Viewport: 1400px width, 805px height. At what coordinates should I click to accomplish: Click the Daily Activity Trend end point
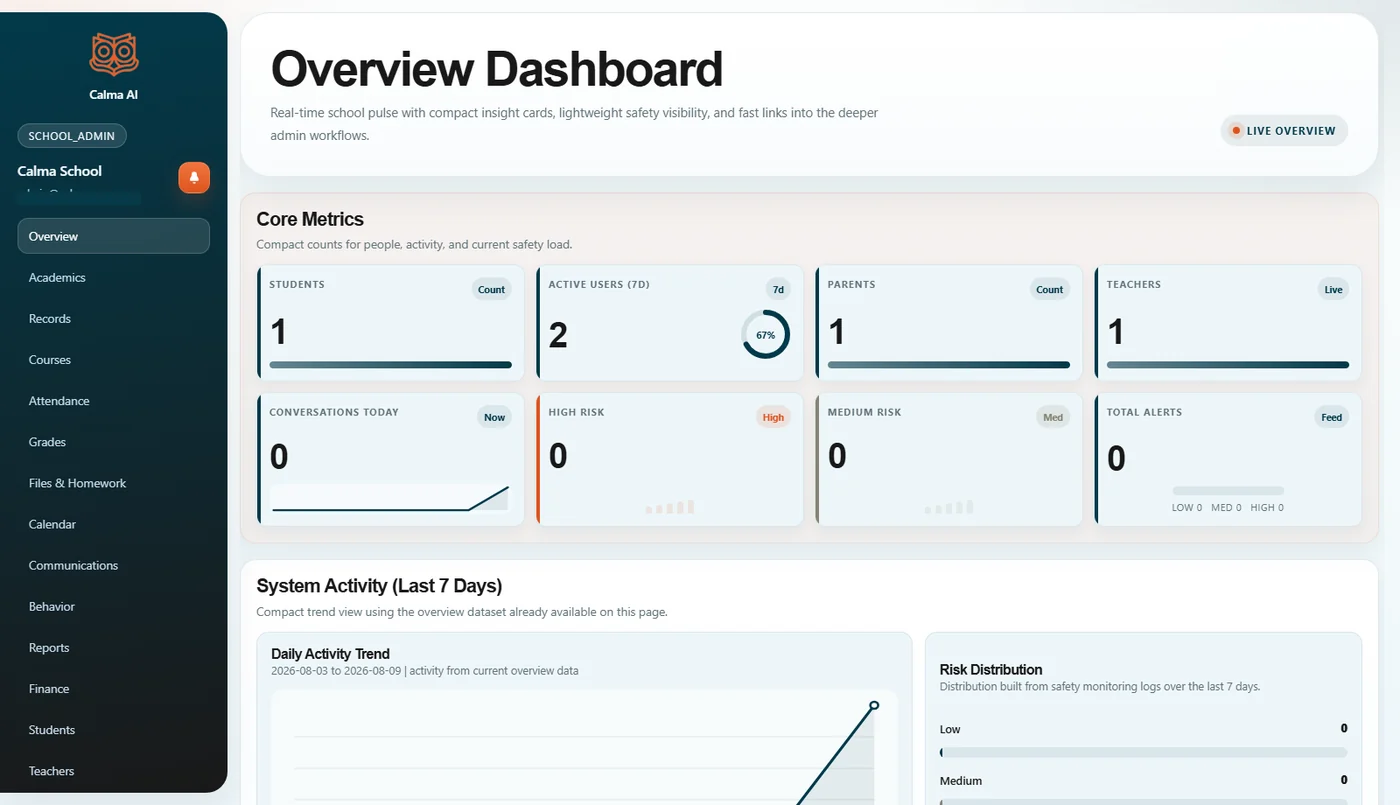pyautogui.click(x=874, y=705)
